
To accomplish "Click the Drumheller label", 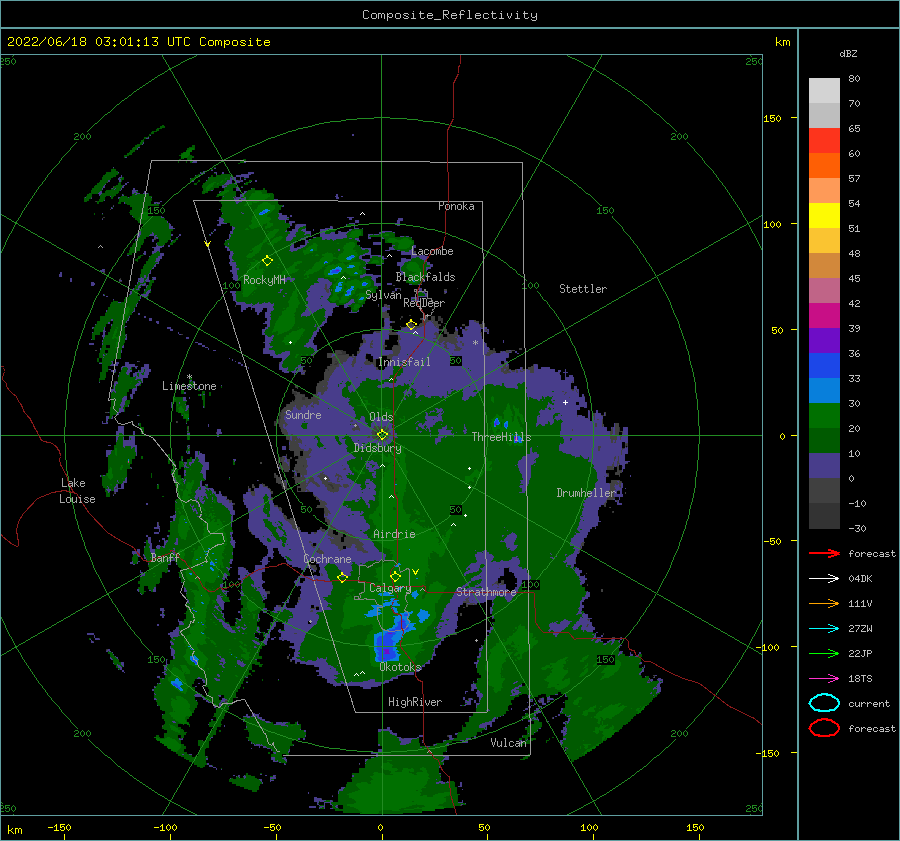I will [586, 493].
